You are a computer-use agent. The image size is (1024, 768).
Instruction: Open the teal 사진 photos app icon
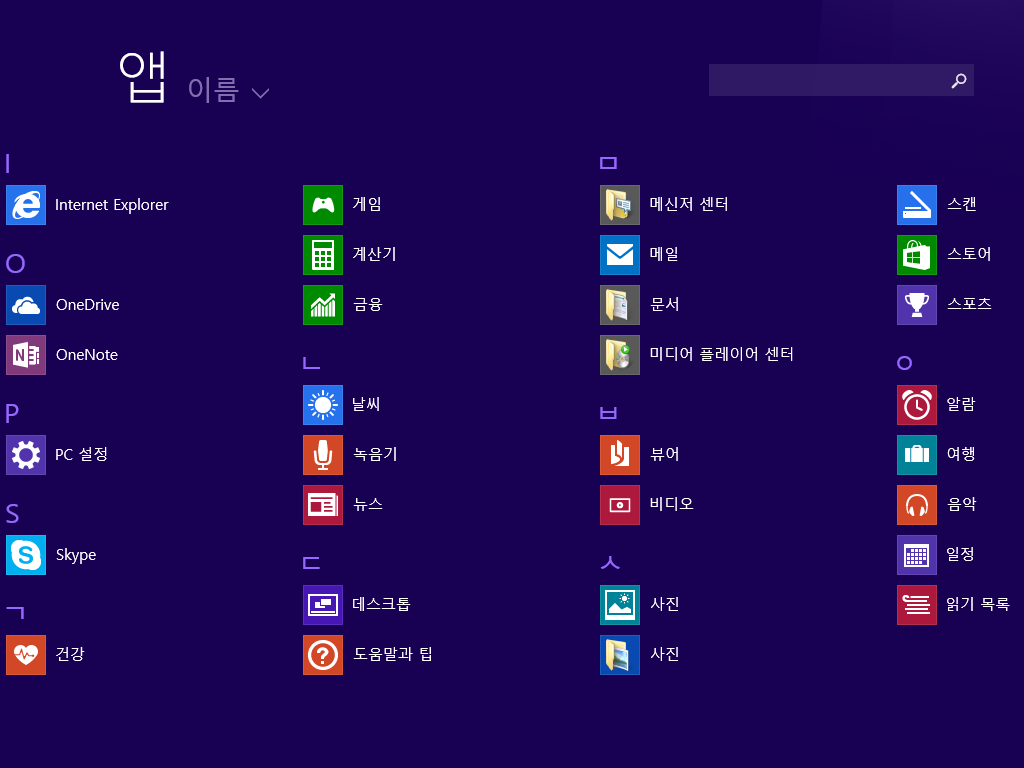pyautogui.click(x=620, y=605)
